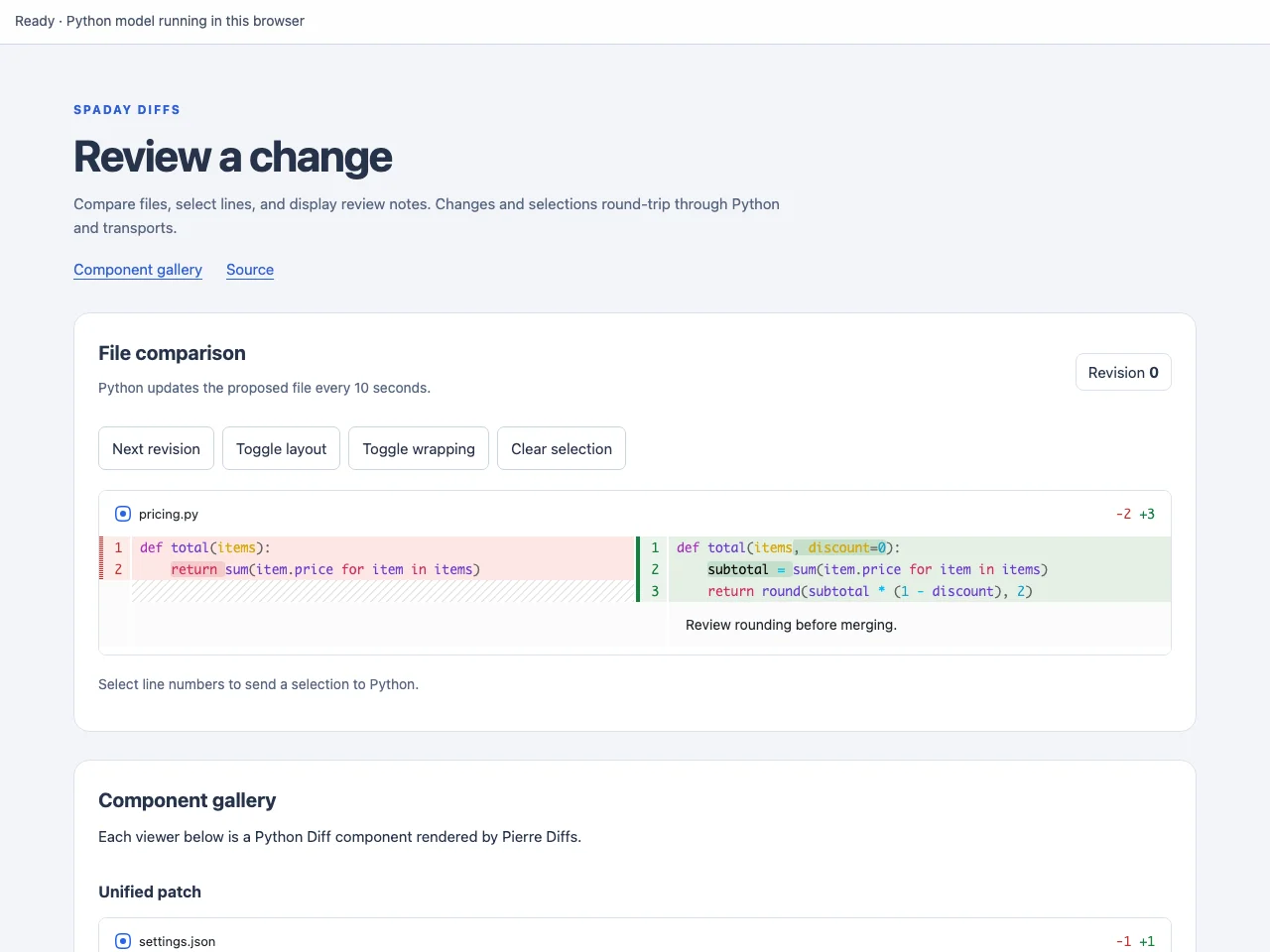
Task: Click the added 'subtotal = sum(...)' line
Action: (920, 569)
